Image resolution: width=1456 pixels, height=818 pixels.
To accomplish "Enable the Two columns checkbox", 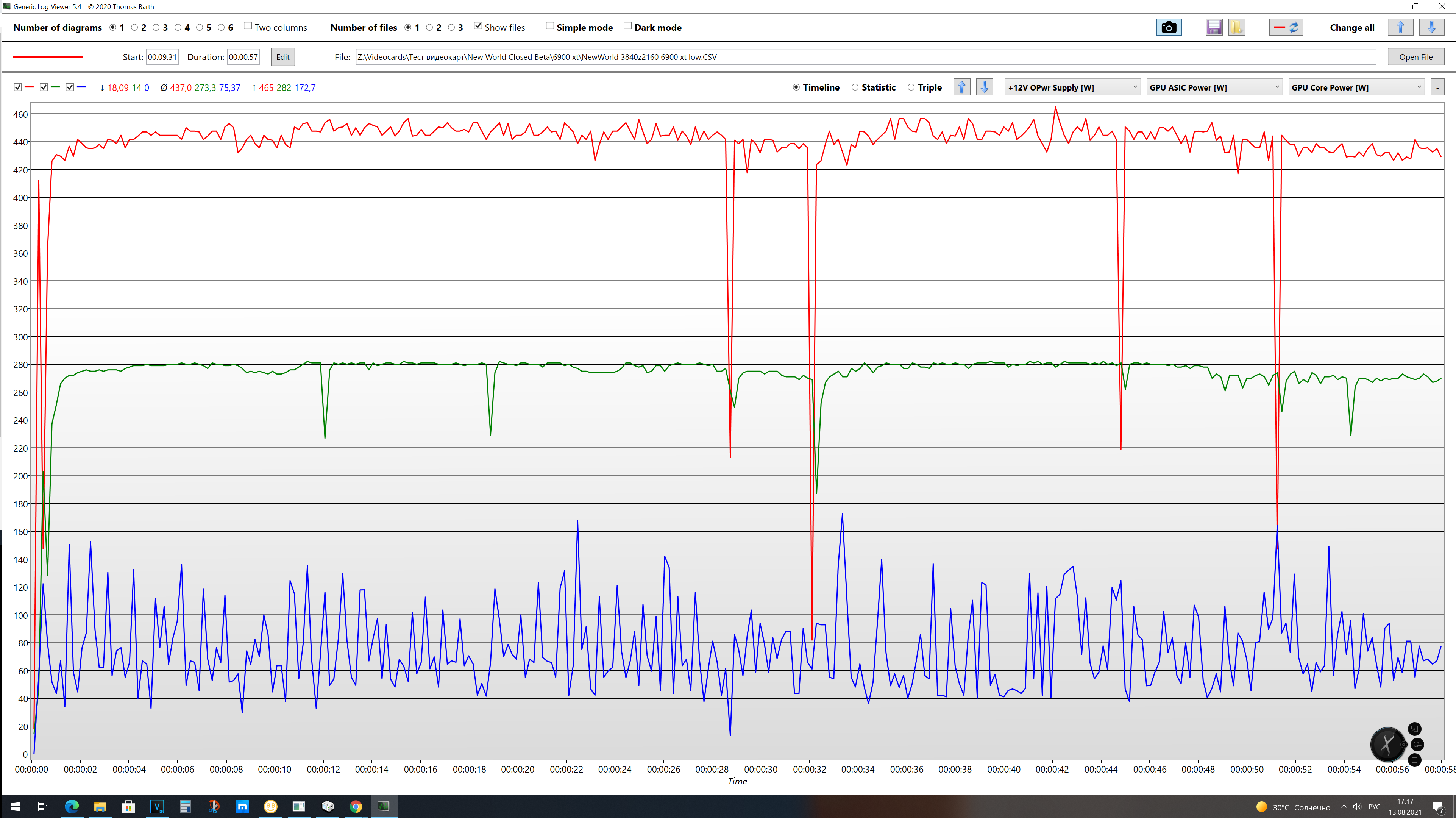I will [x=248, y=26].
